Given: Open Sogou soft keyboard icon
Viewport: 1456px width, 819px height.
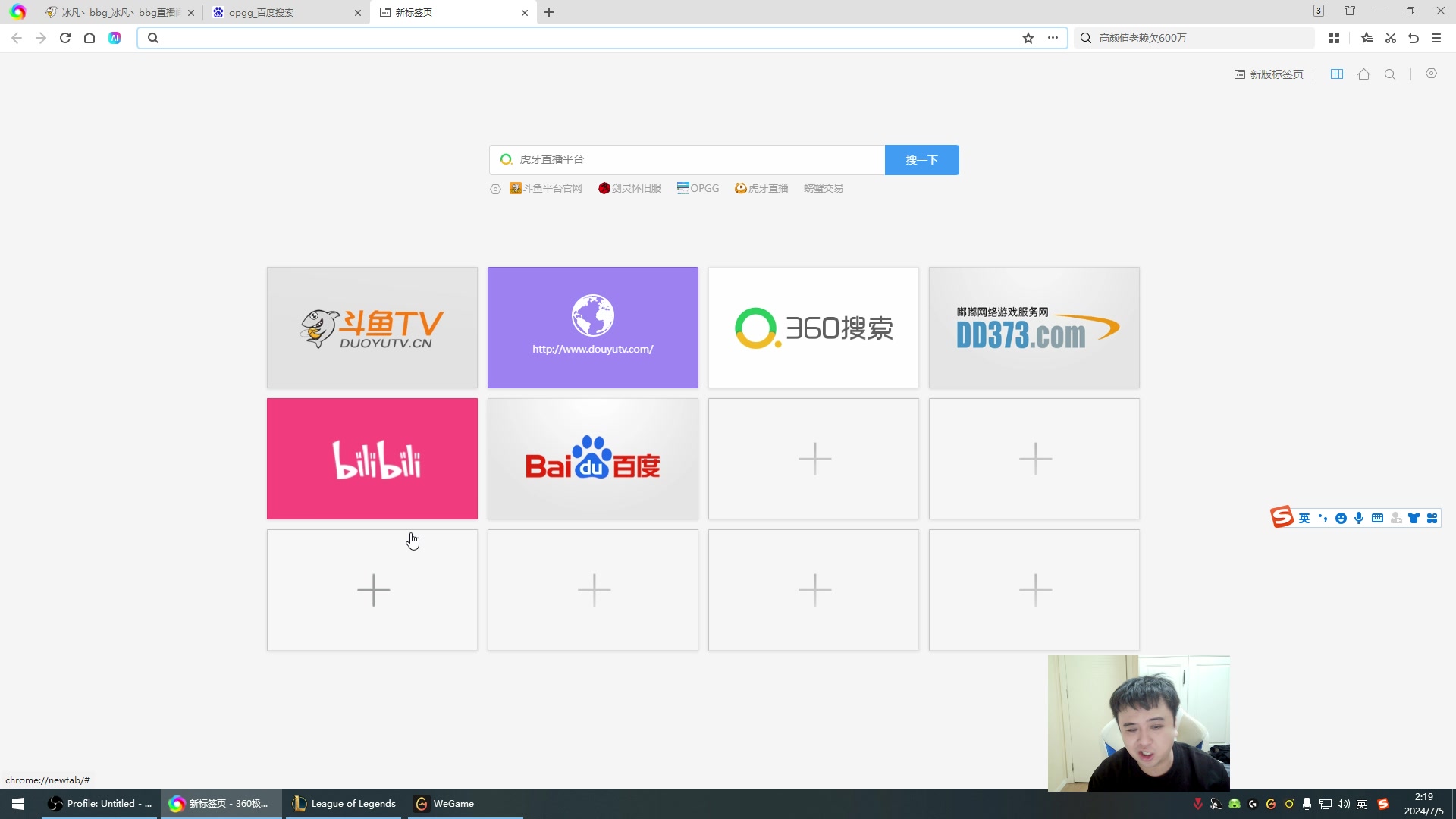Looking at the screenshot, I should (1377, 518).
